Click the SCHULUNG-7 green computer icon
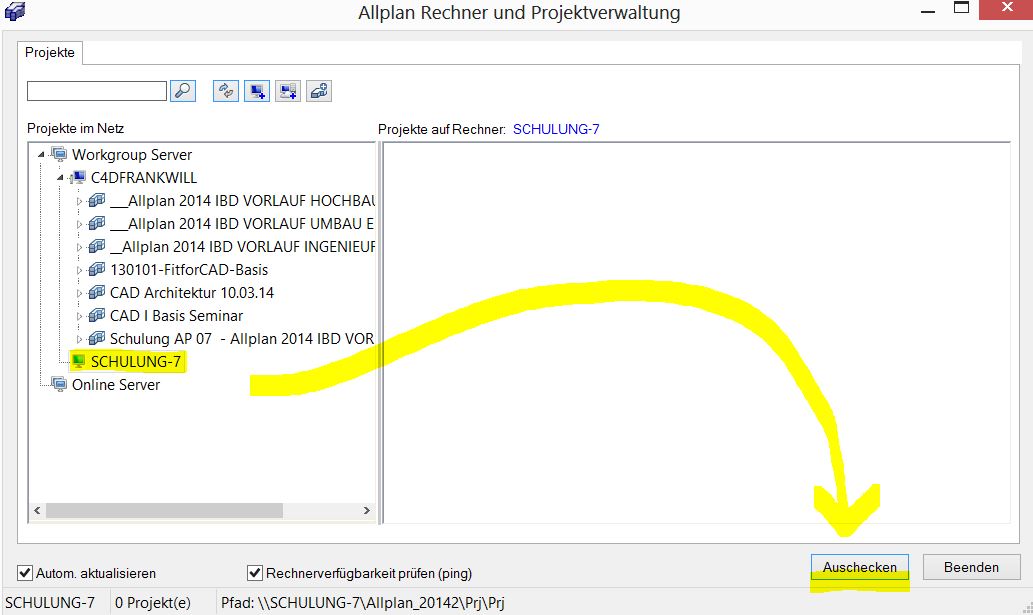1033x615 pixels. coord(78,362)
